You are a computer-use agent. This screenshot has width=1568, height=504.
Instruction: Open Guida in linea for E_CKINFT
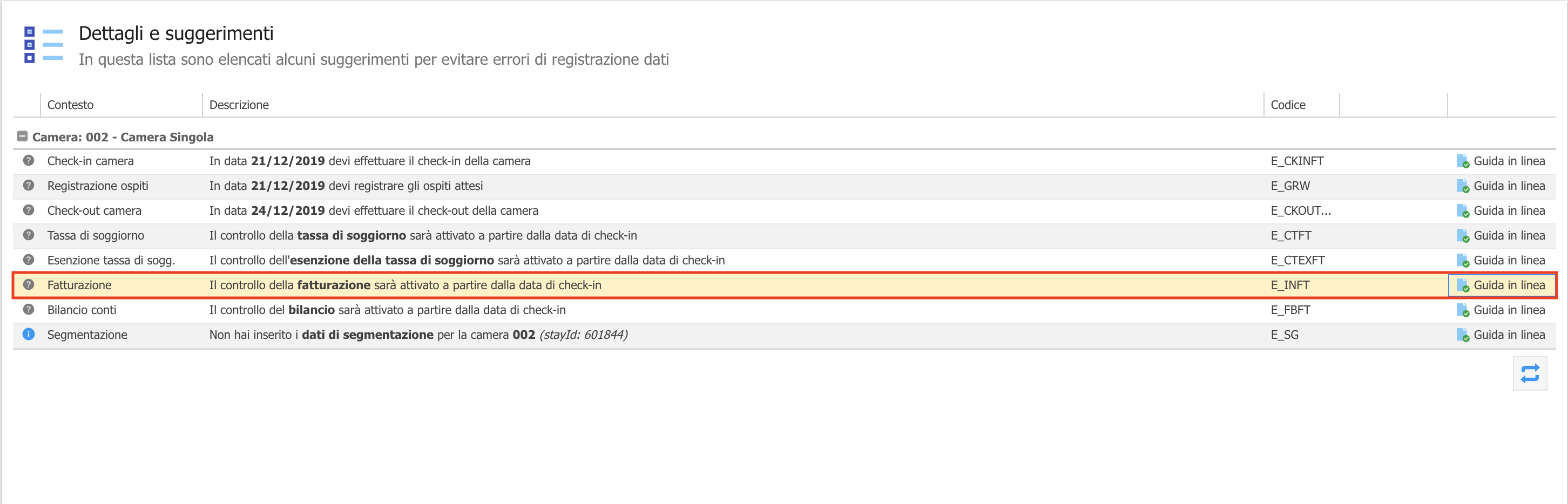tap(1501, 161)
